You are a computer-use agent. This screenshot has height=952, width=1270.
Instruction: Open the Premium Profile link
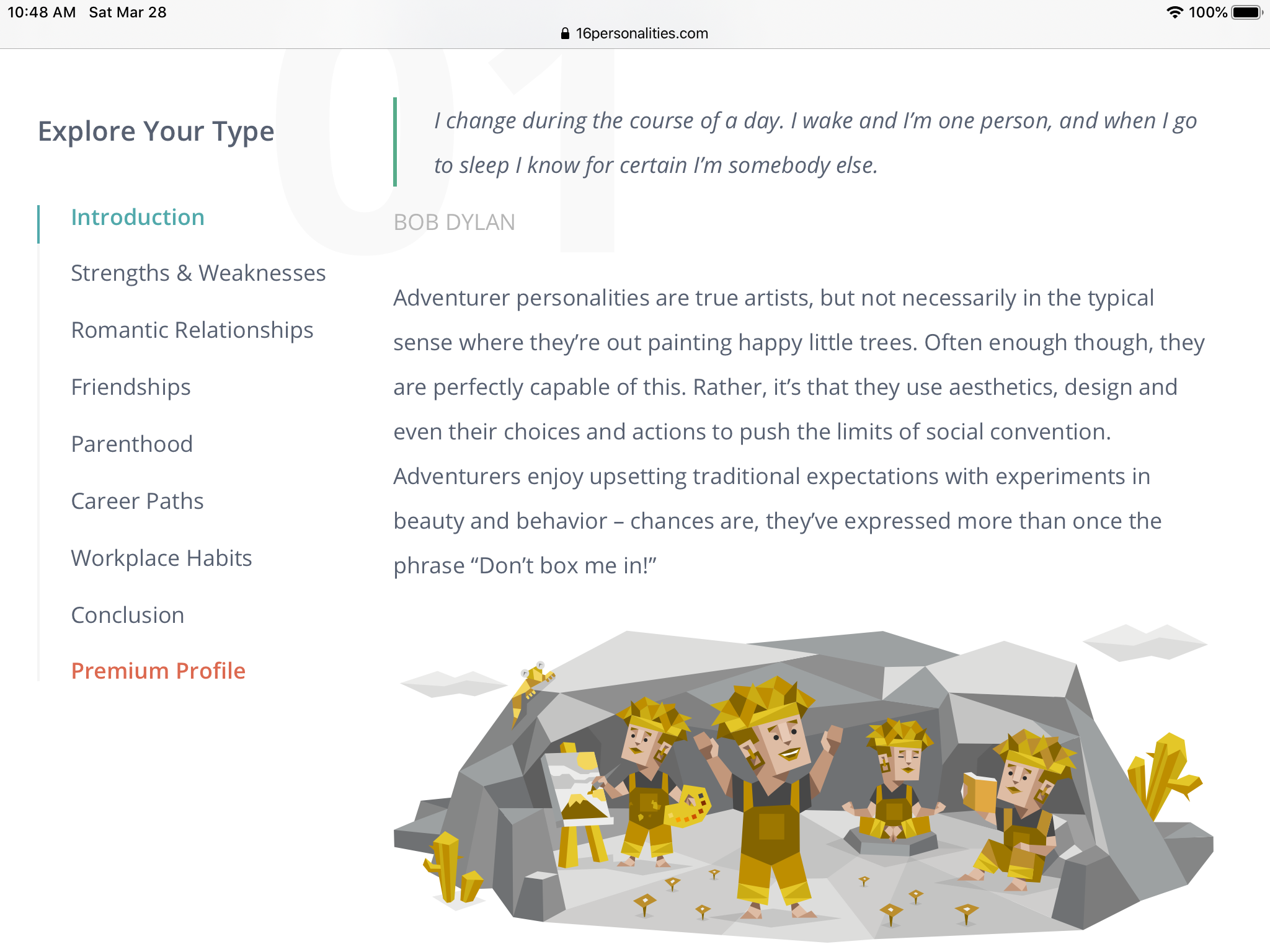[x=159, y=671]
